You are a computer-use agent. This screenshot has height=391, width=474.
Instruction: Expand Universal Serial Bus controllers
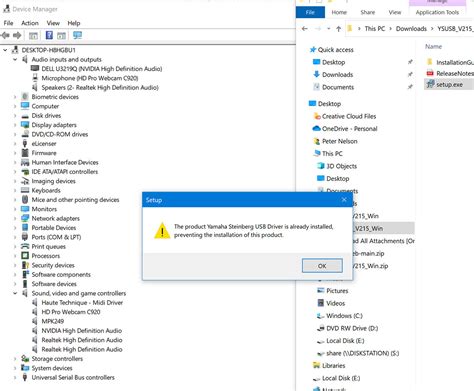[15, 377]
